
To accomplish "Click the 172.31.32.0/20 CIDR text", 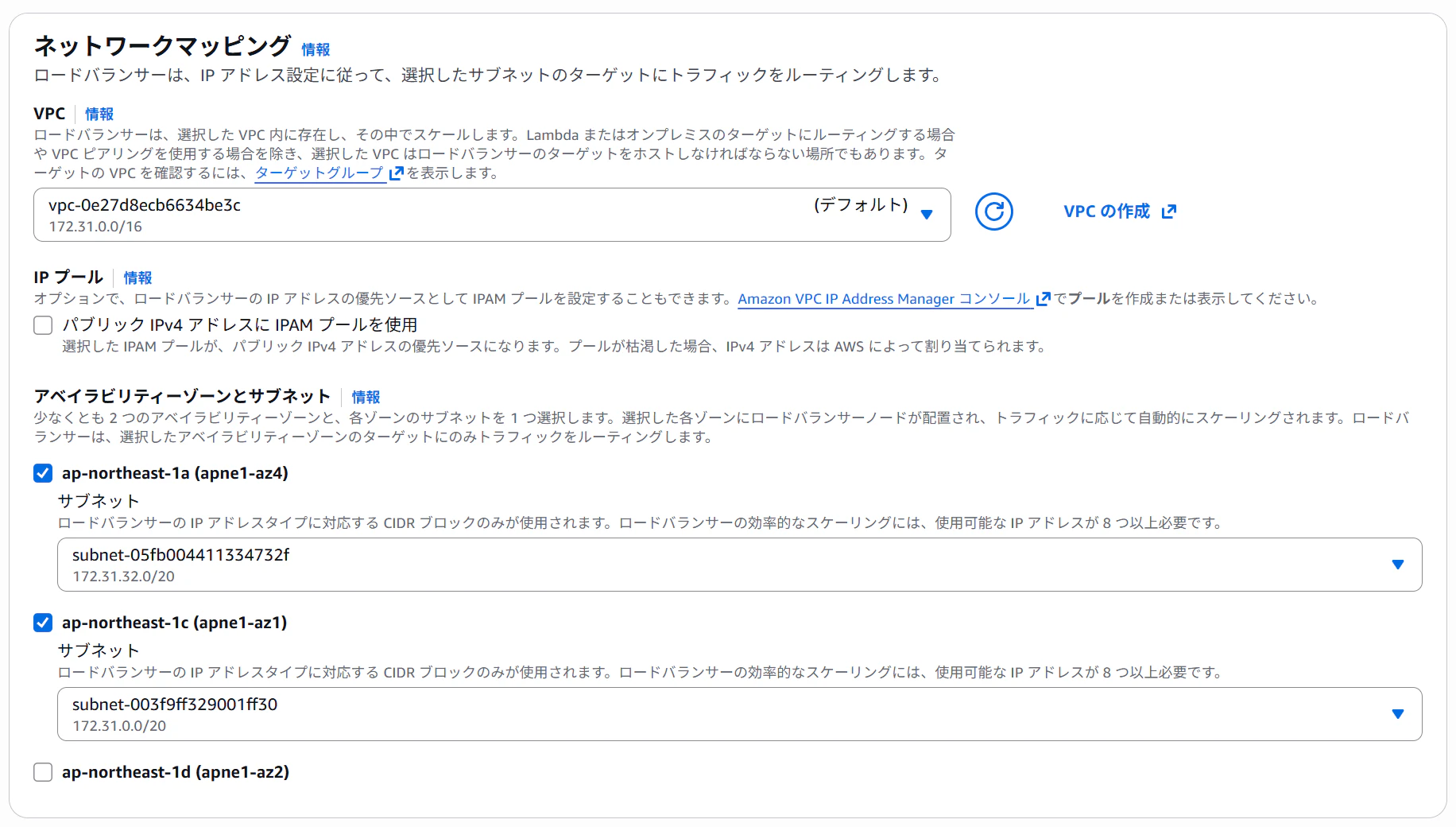I will click(123, 577).
